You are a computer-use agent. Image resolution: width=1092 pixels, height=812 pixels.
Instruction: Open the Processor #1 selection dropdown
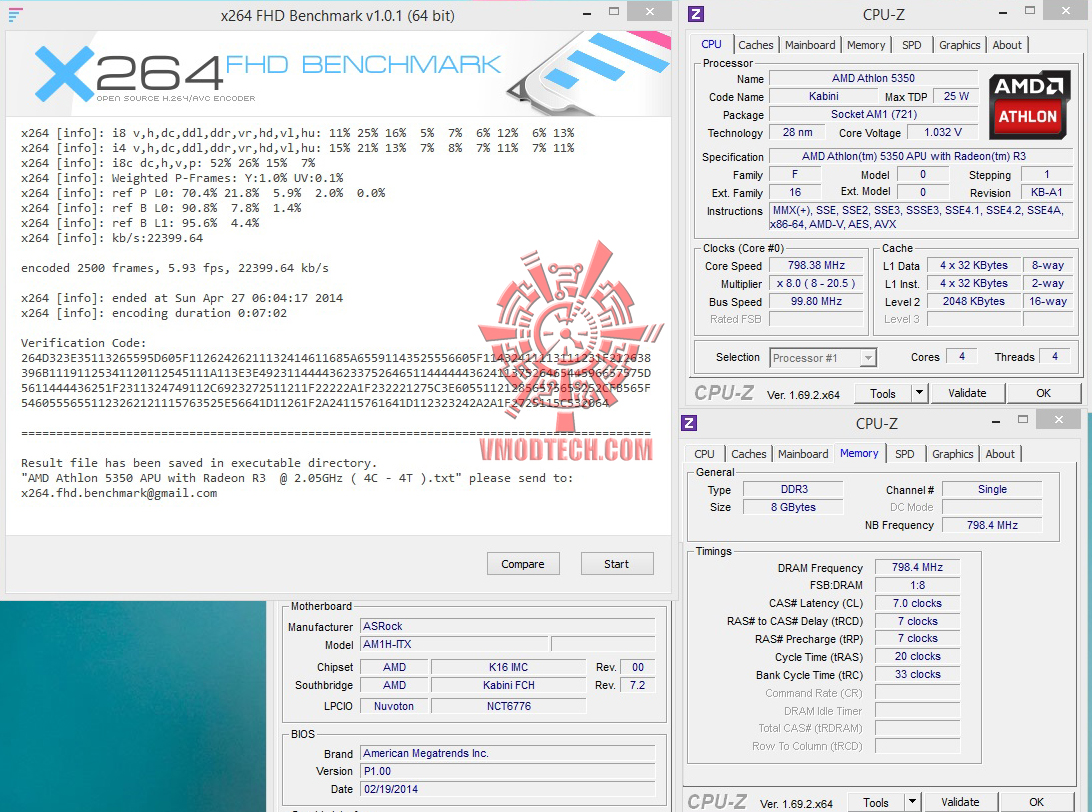click(x=822, y=358)
